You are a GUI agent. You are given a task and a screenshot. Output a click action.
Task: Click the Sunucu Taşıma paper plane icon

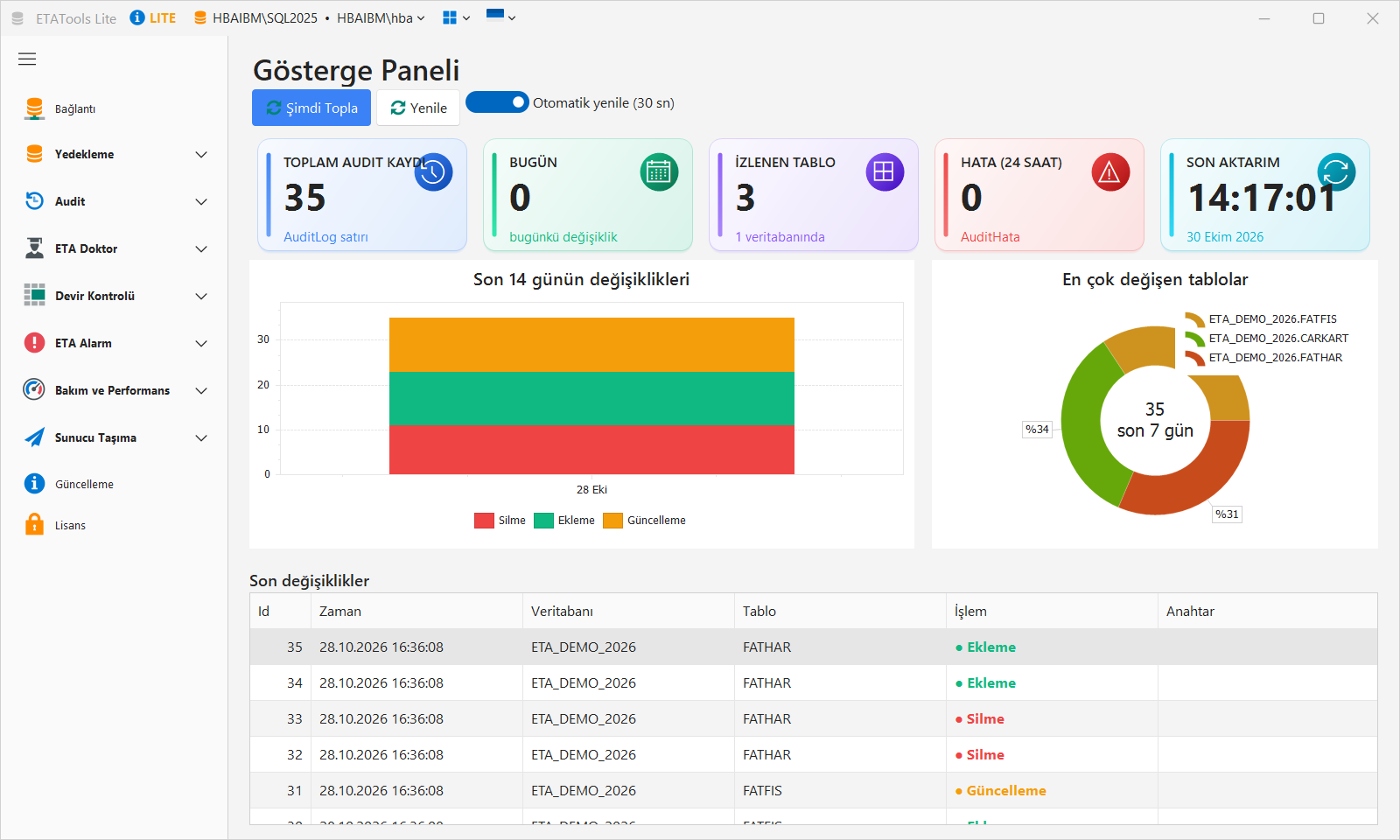(x=34, y=437)
